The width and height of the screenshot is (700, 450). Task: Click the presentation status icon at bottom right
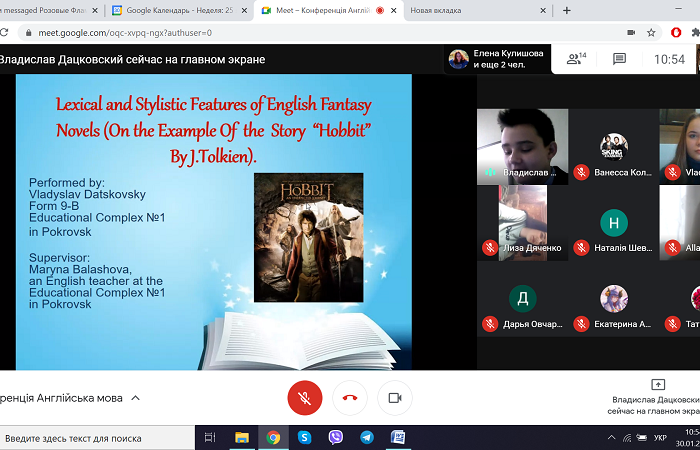tap(658, 385)
